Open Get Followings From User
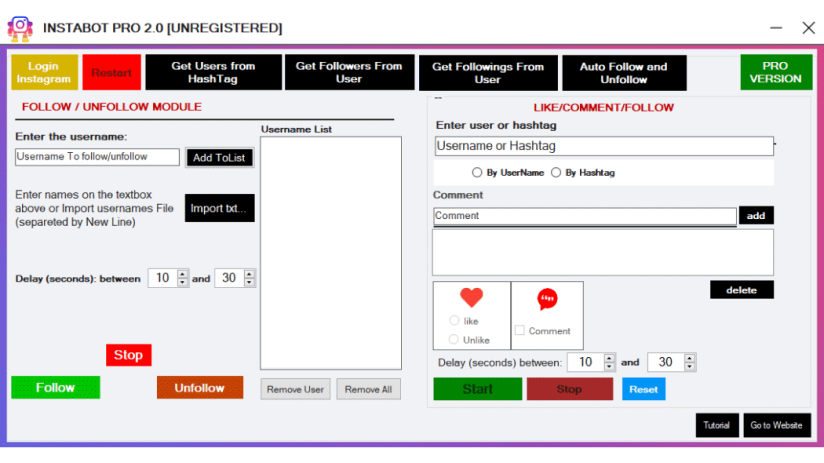The height and width of the screenshot is (463, 824). [488, 73]
